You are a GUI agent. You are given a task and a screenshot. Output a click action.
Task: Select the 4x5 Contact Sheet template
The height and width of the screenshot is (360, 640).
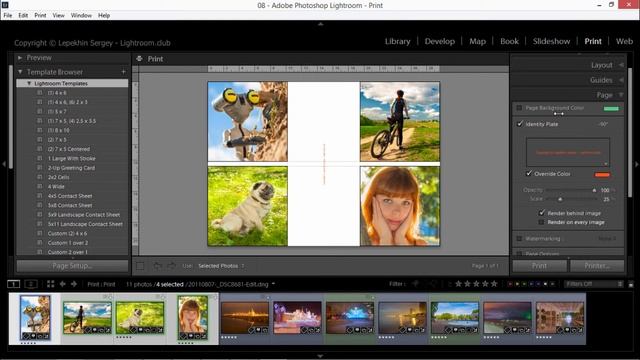[70, 196]
